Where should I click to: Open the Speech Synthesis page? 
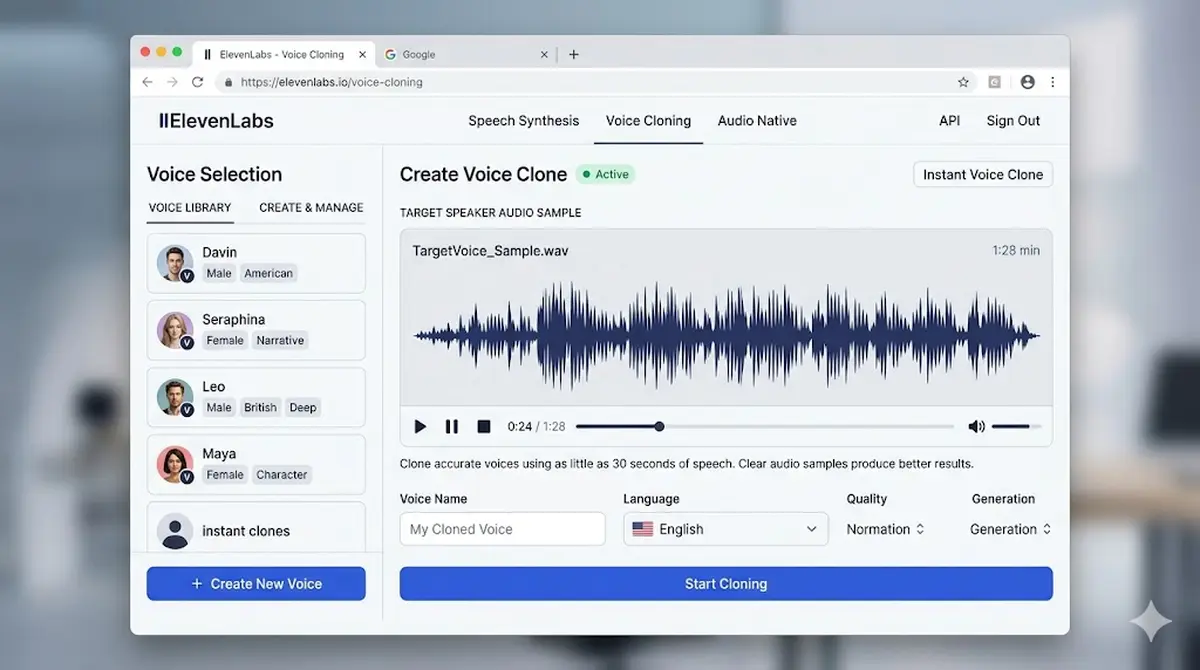pos(523,121)
